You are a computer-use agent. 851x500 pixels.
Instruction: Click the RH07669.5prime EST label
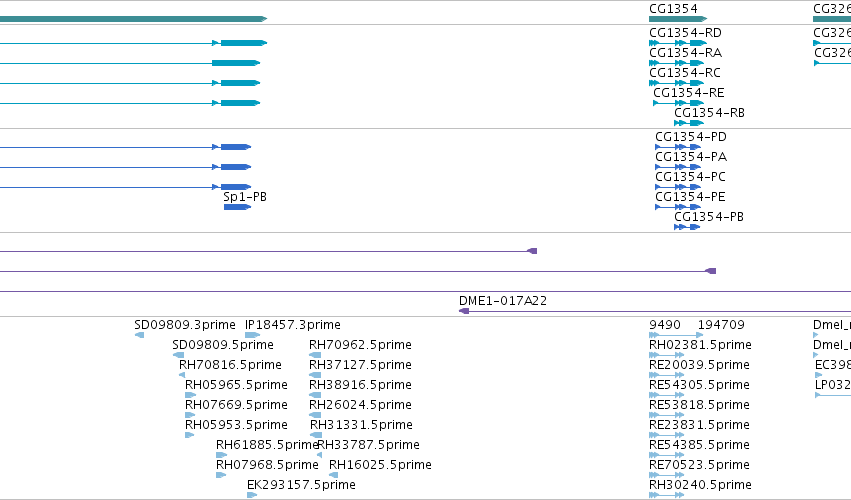point(236,405)
